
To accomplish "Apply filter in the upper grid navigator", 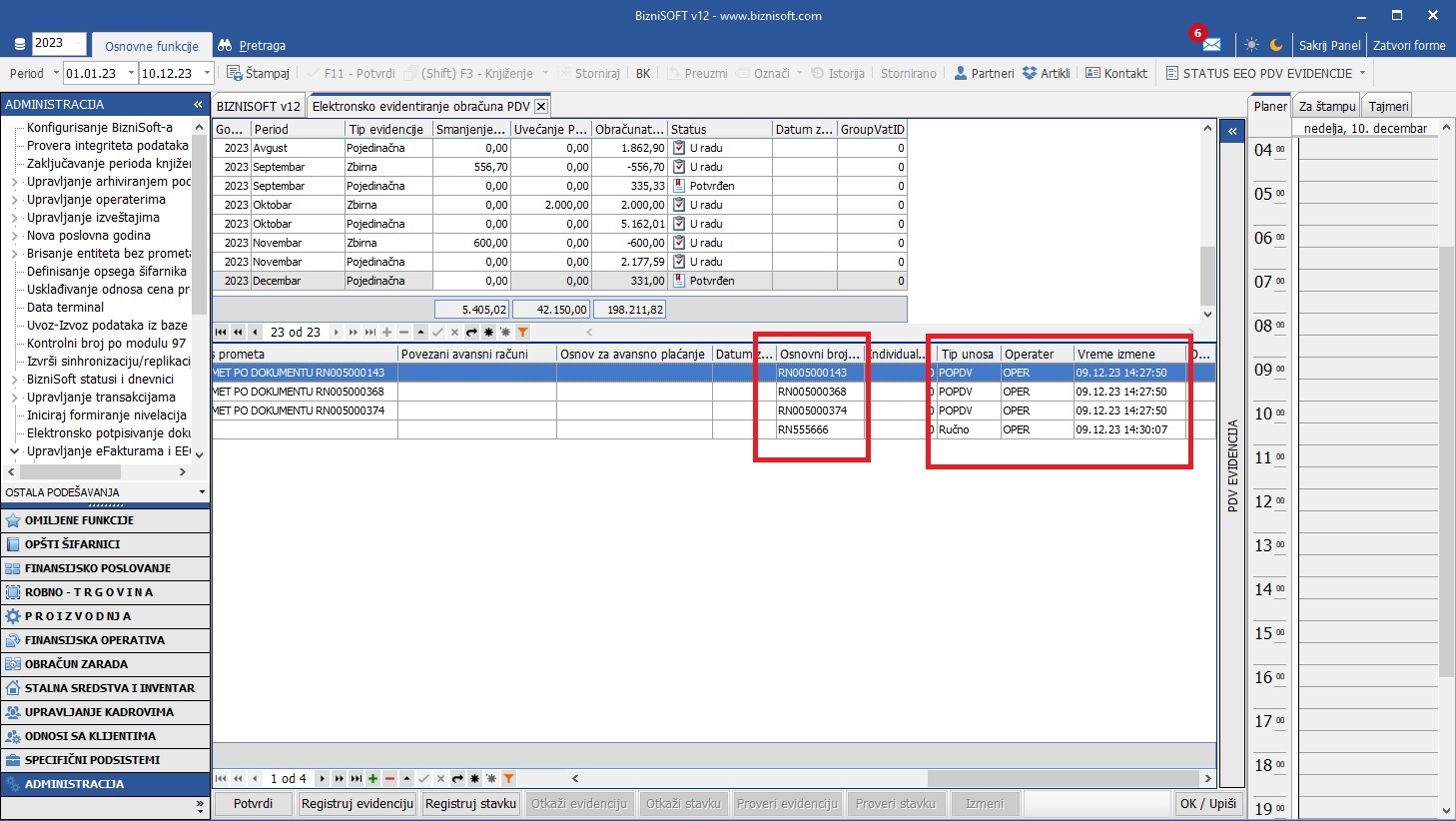I will [x=522, y=333].
